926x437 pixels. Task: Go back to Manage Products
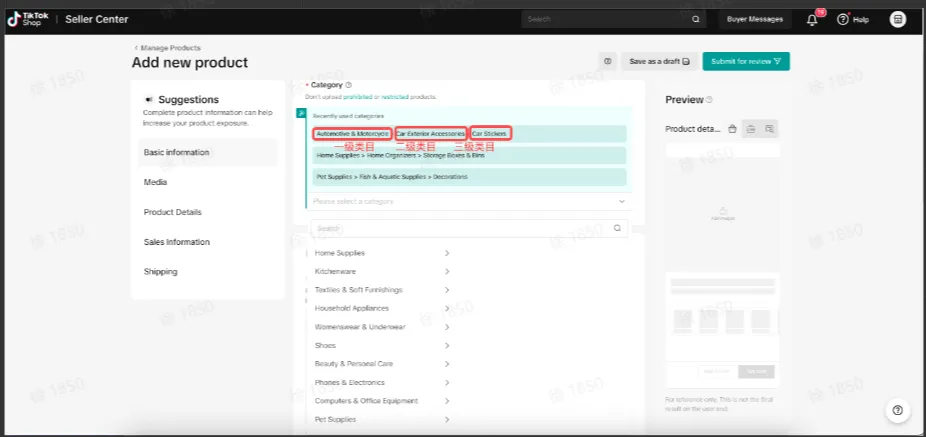tap(167, 48)
